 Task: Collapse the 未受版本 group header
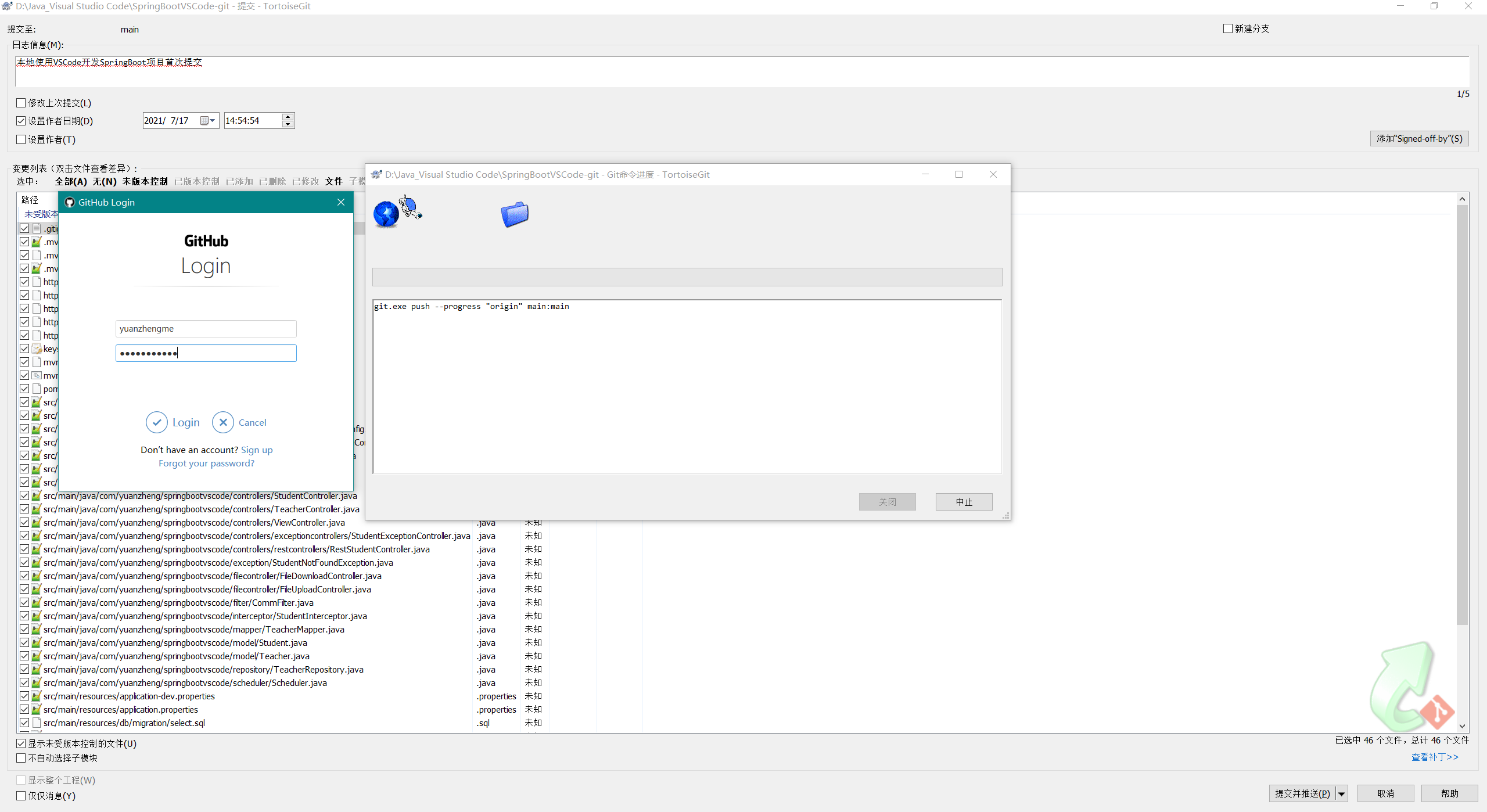41,214
